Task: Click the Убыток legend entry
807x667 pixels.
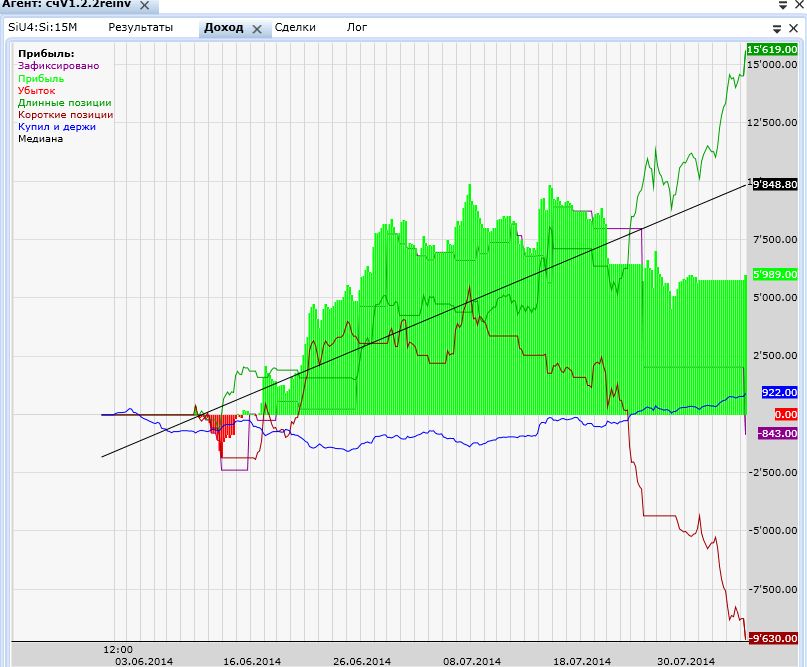Action: tap(37, 91)
